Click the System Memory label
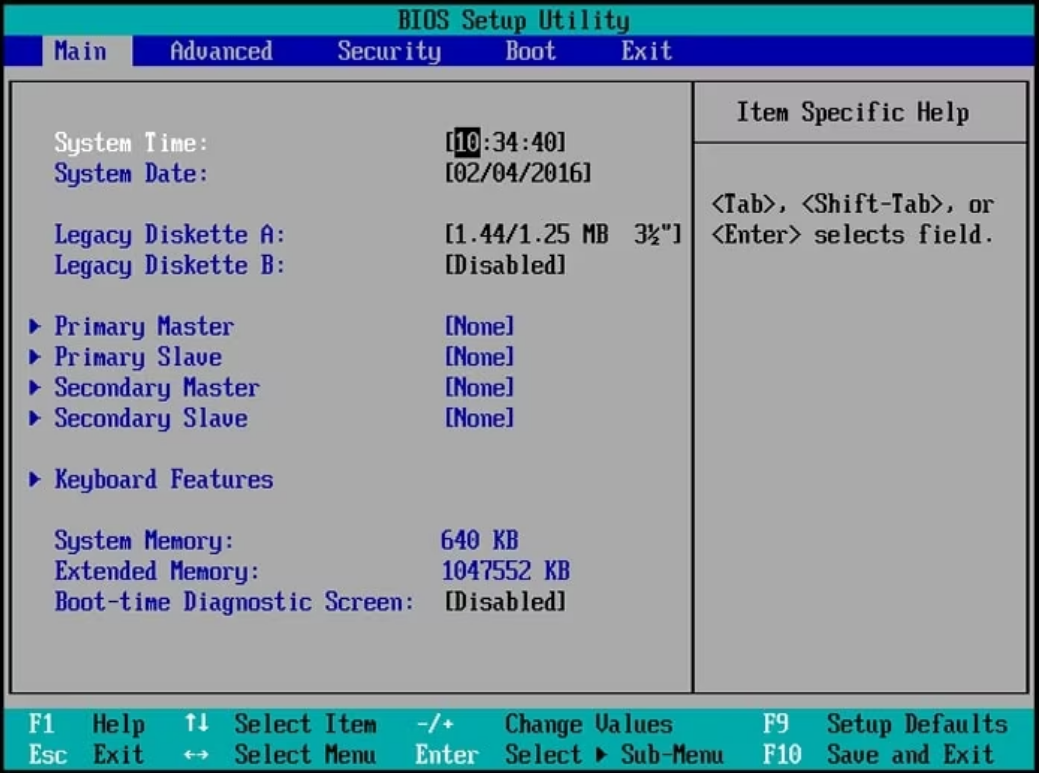The width and height of the screenshot is (1039, 773). pyautogui.click(x=144, y=541)
